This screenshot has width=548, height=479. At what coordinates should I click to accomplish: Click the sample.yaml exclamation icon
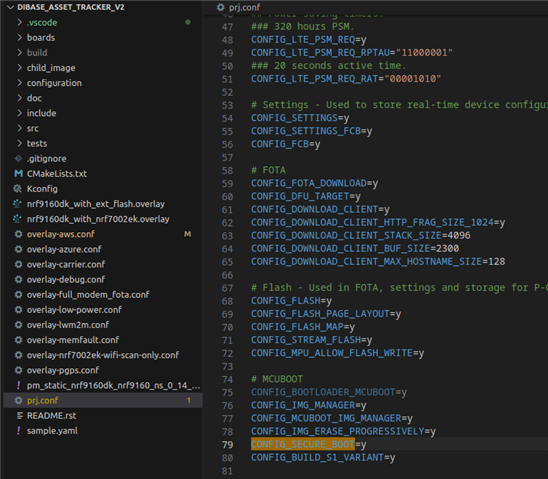[19, 430]
